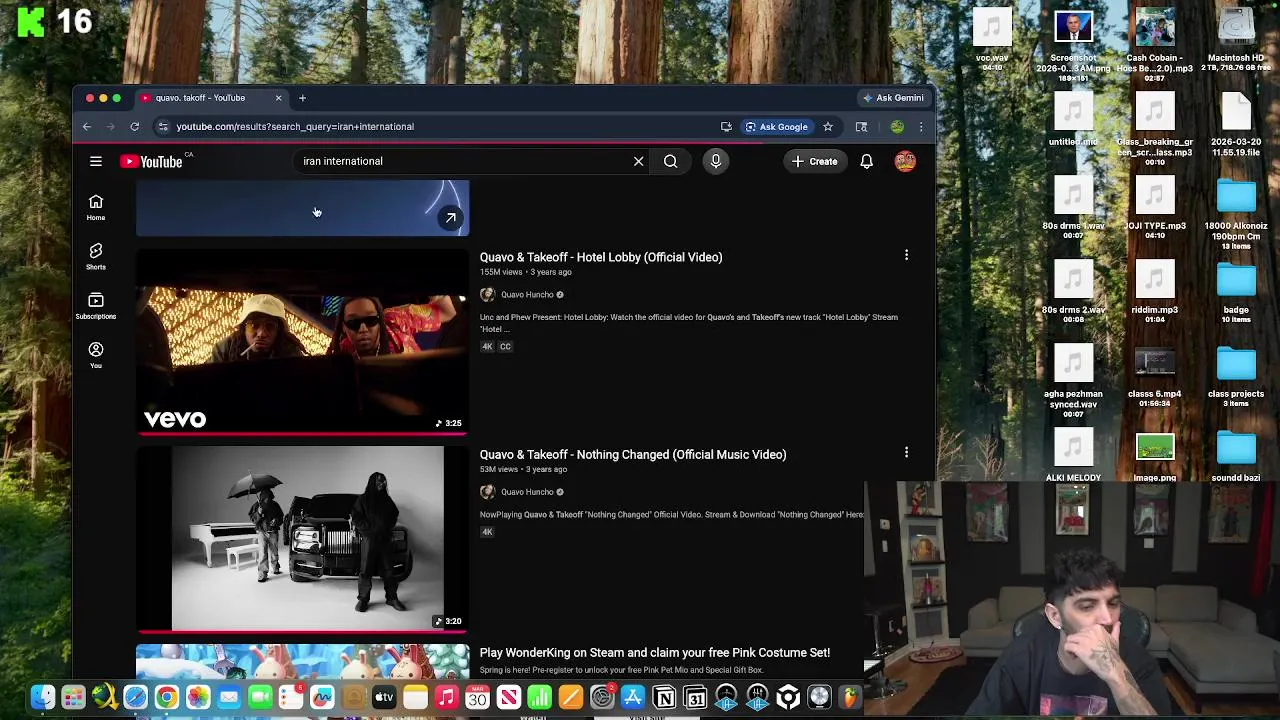Open more actions for Nothing Changed video
1280x720 pixels.
coord(906,453)
